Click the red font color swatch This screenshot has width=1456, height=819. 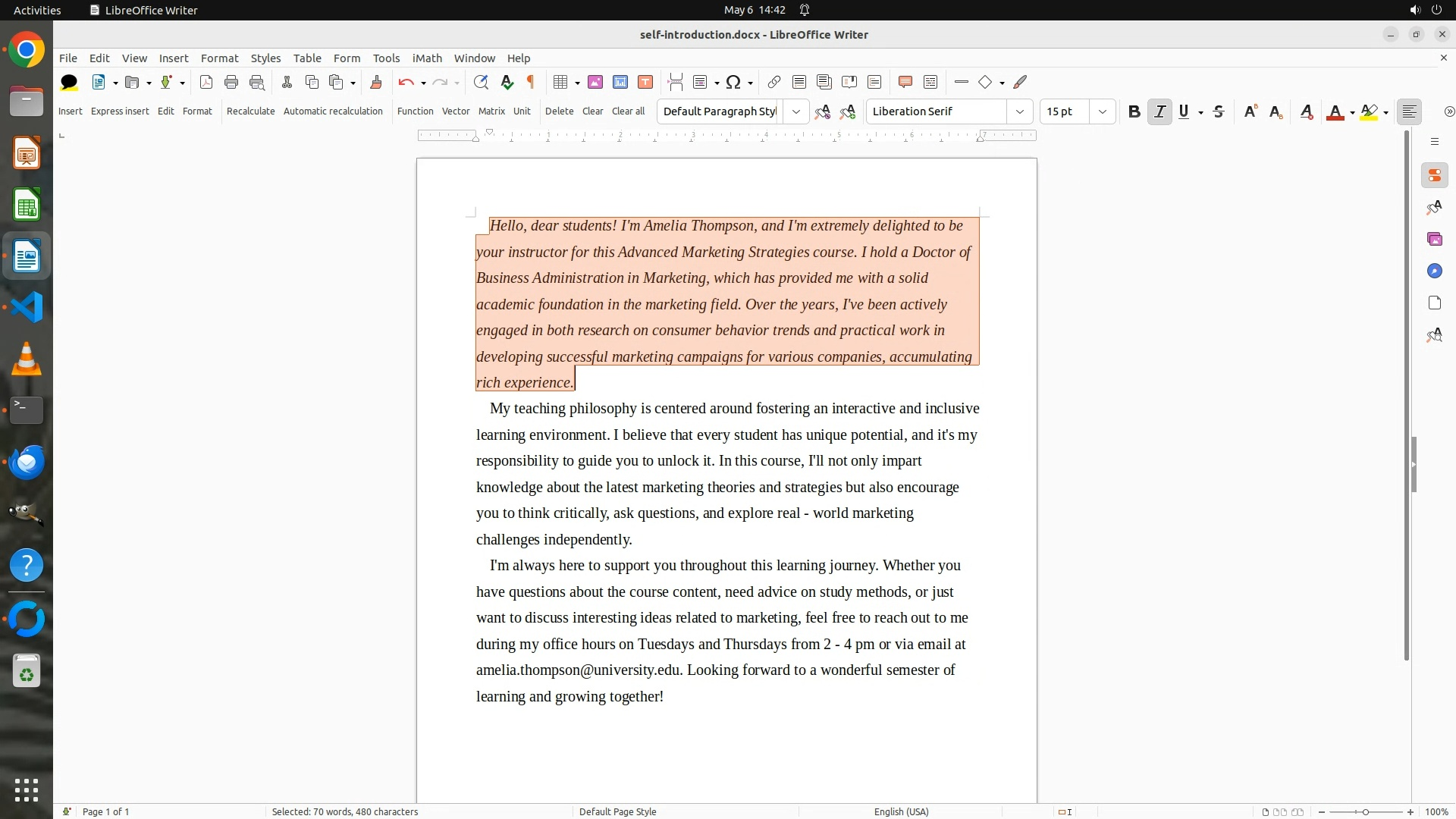coord(1335,112)
